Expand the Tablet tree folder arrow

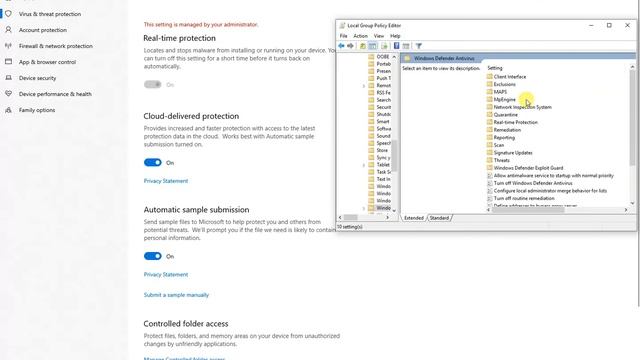(x=364, y=165)
